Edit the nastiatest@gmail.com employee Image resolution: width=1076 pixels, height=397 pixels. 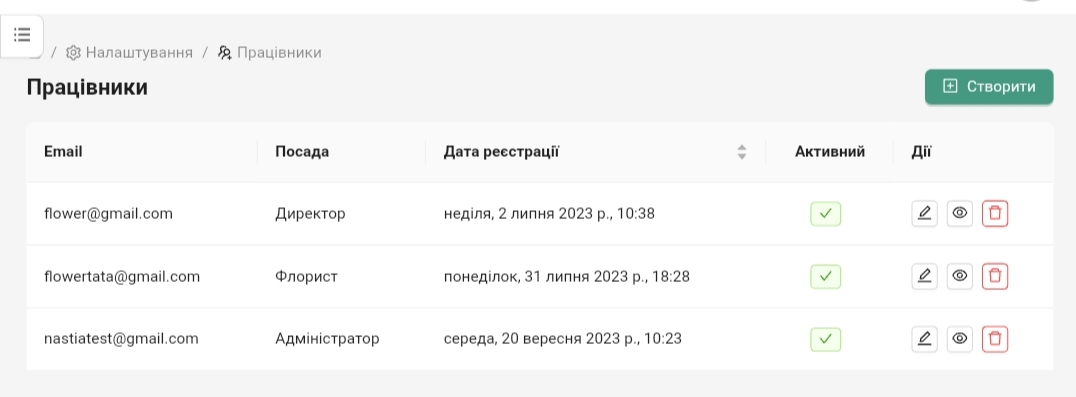tap(924, 339)
